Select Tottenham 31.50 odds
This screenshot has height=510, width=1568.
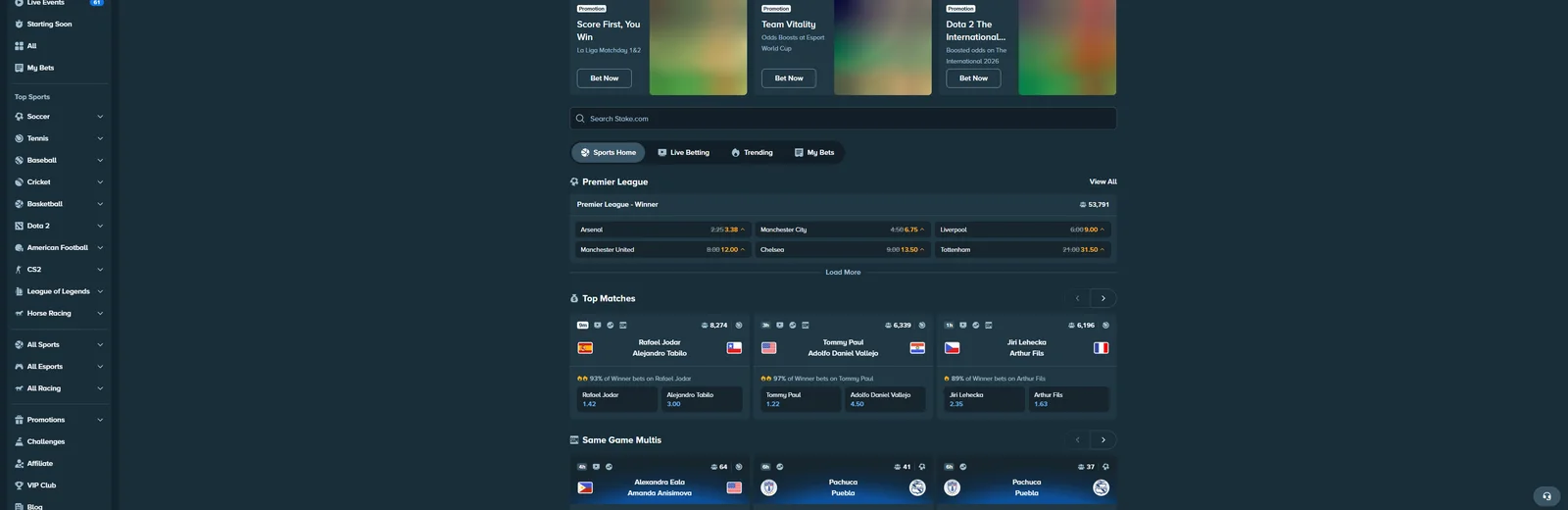click(x=1023, y=250)
